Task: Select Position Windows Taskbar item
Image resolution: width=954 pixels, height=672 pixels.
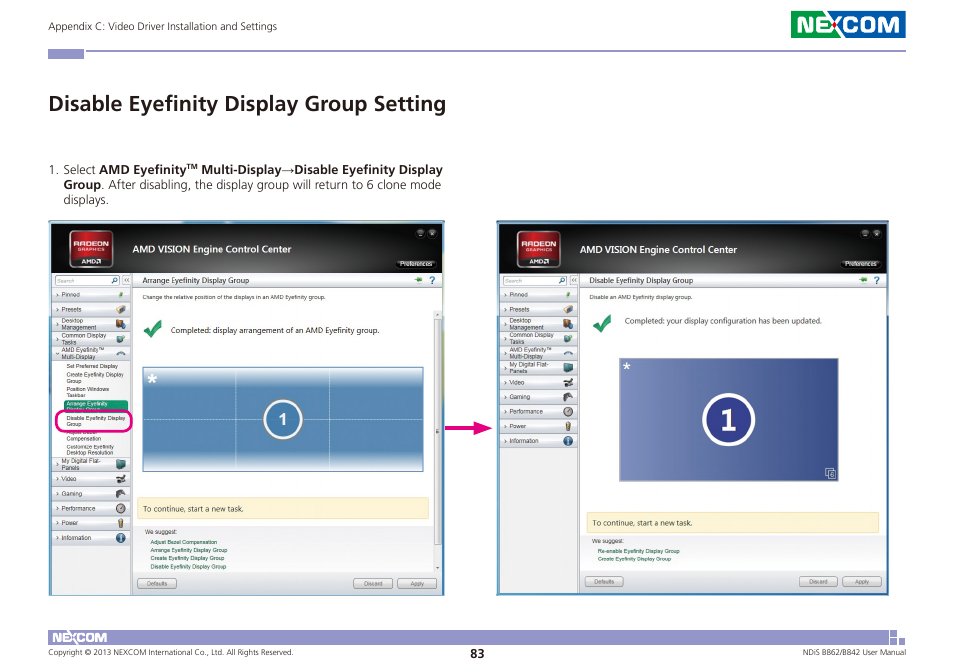Action: point(88,392)
